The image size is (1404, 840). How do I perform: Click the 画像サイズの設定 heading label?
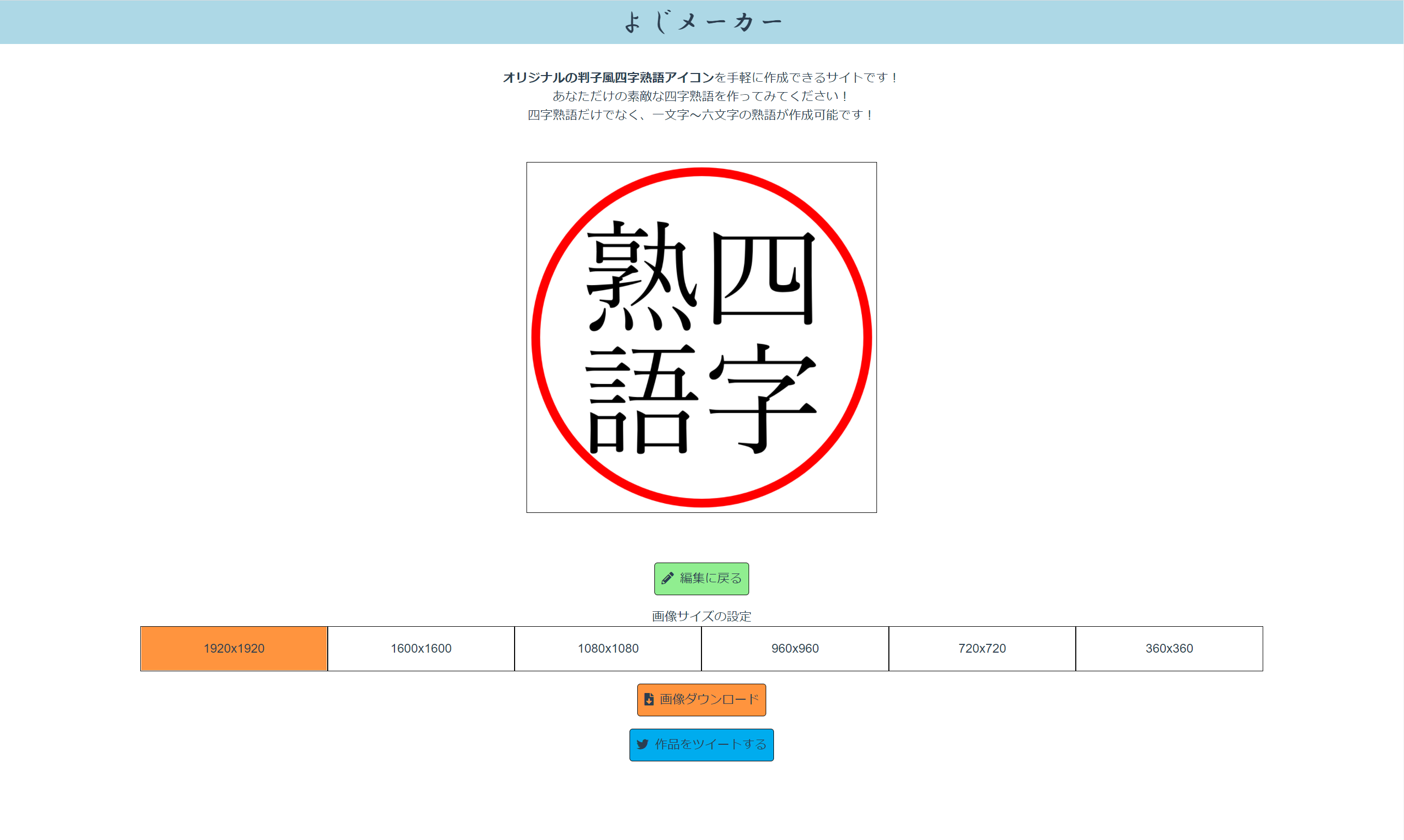pyautogui.click(x=701, y=616)
